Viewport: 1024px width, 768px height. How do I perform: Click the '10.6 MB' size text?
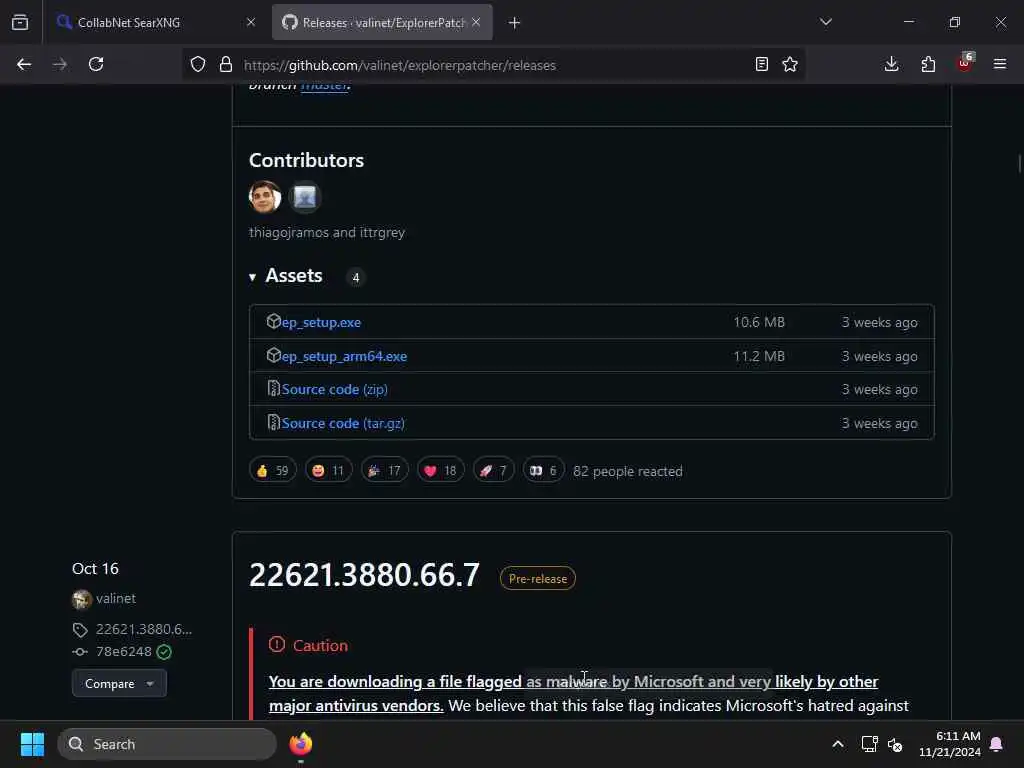coord(759,322)
